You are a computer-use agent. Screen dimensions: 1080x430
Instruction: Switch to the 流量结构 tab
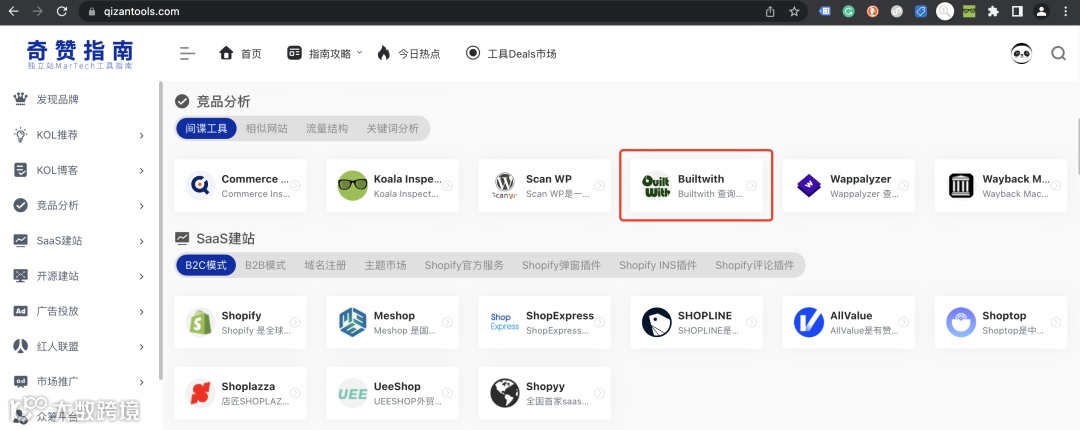click(326, 128)
